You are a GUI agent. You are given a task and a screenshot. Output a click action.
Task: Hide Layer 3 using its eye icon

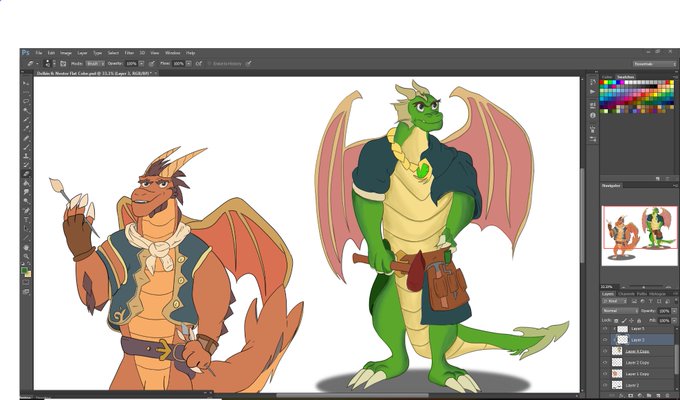point(605,340)
